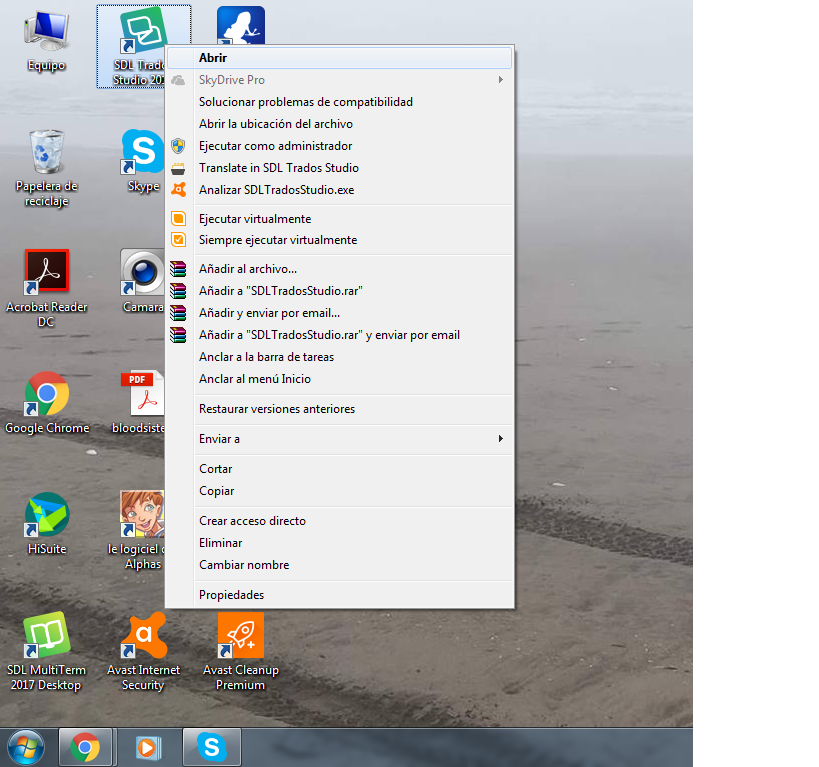Choose Abrir from the context menu
Screen dimensions: 819x767
click(340, 58)
